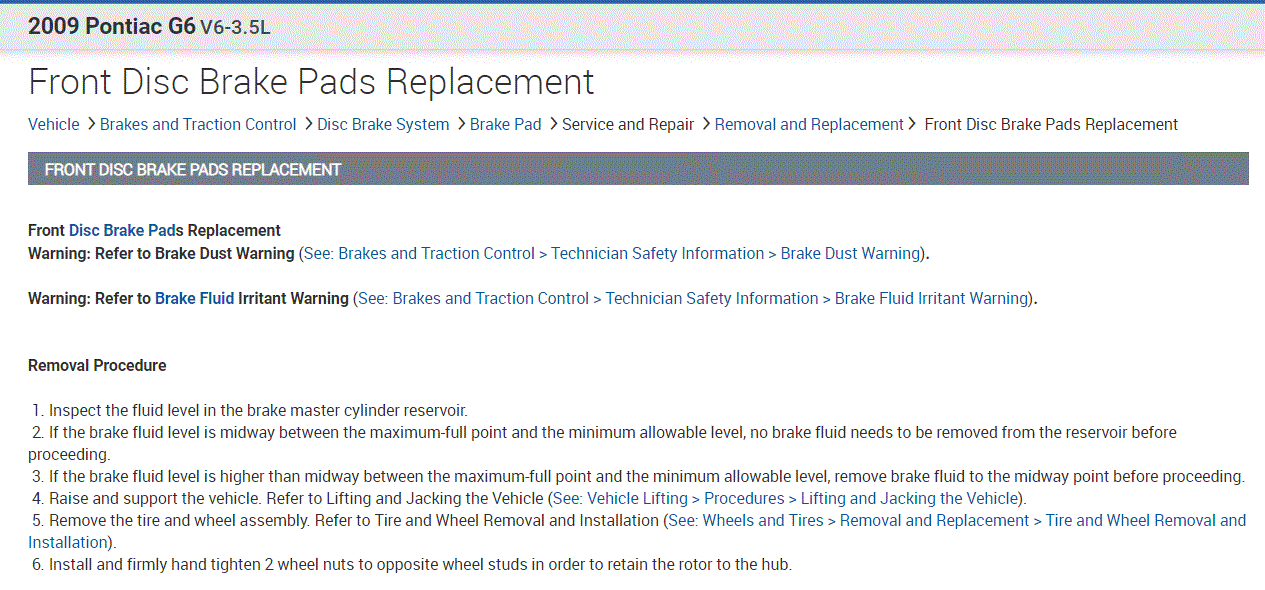Select the Brake Pad breadcrumb link
1265x590 pixels.
tap(505, 124)
